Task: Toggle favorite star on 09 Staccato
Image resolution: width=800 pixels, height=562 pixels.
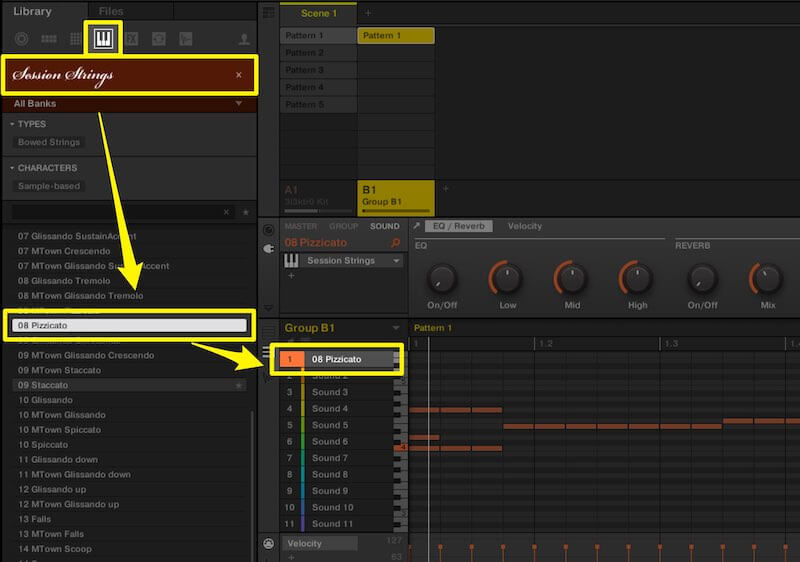Action: 239,386
